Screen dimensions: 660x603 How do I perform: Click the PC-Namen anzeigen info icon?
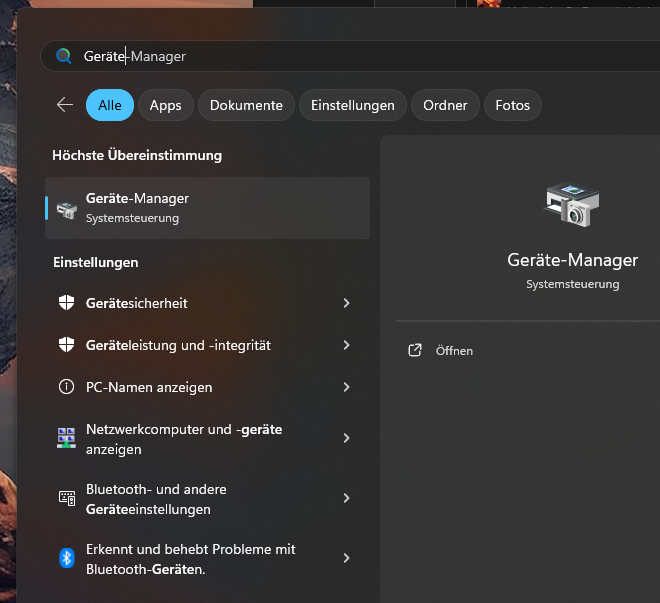[x=67, y=387]
